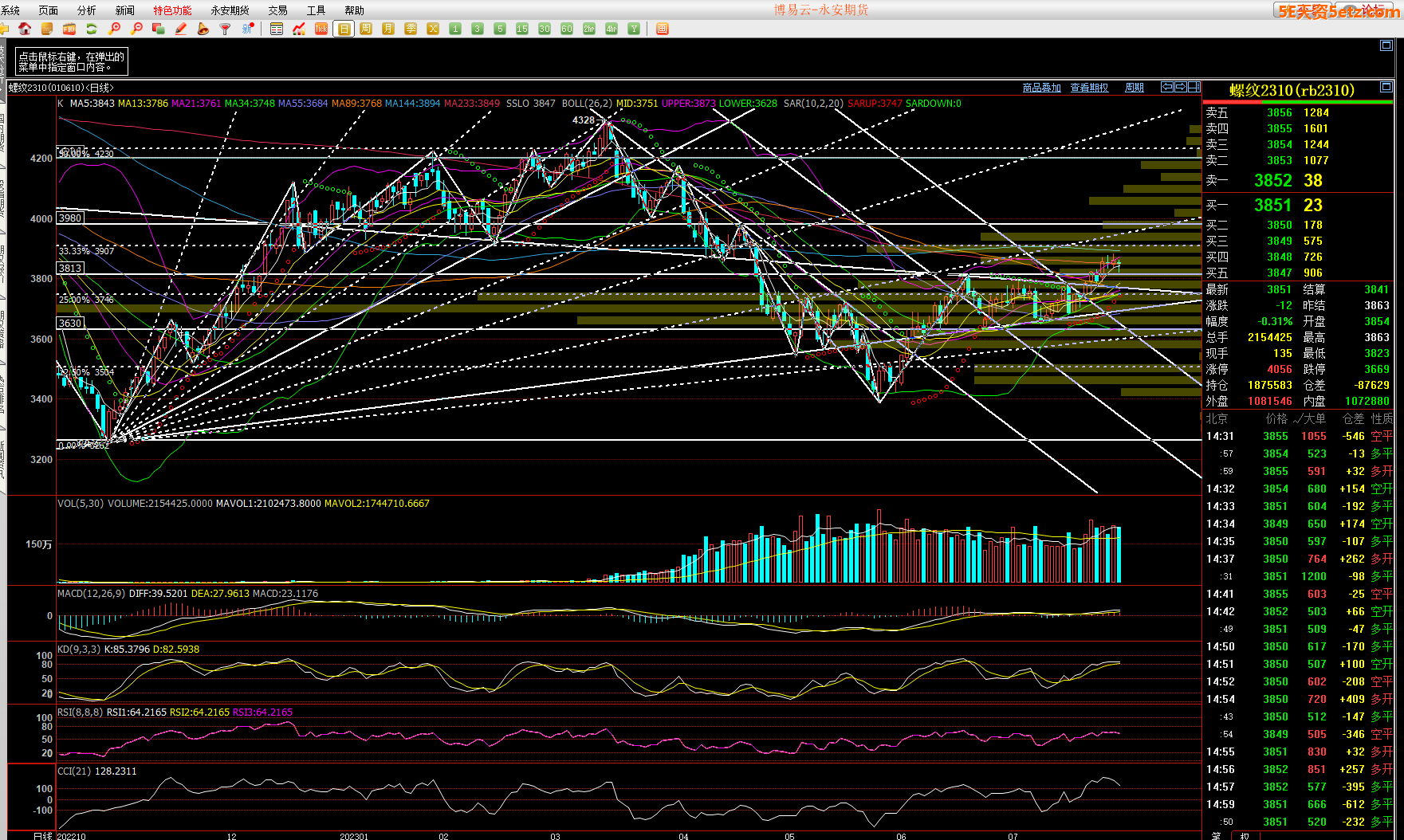Open the quote table list icon
This screenshot has height=840, width=1404.
tap(277, 29)
